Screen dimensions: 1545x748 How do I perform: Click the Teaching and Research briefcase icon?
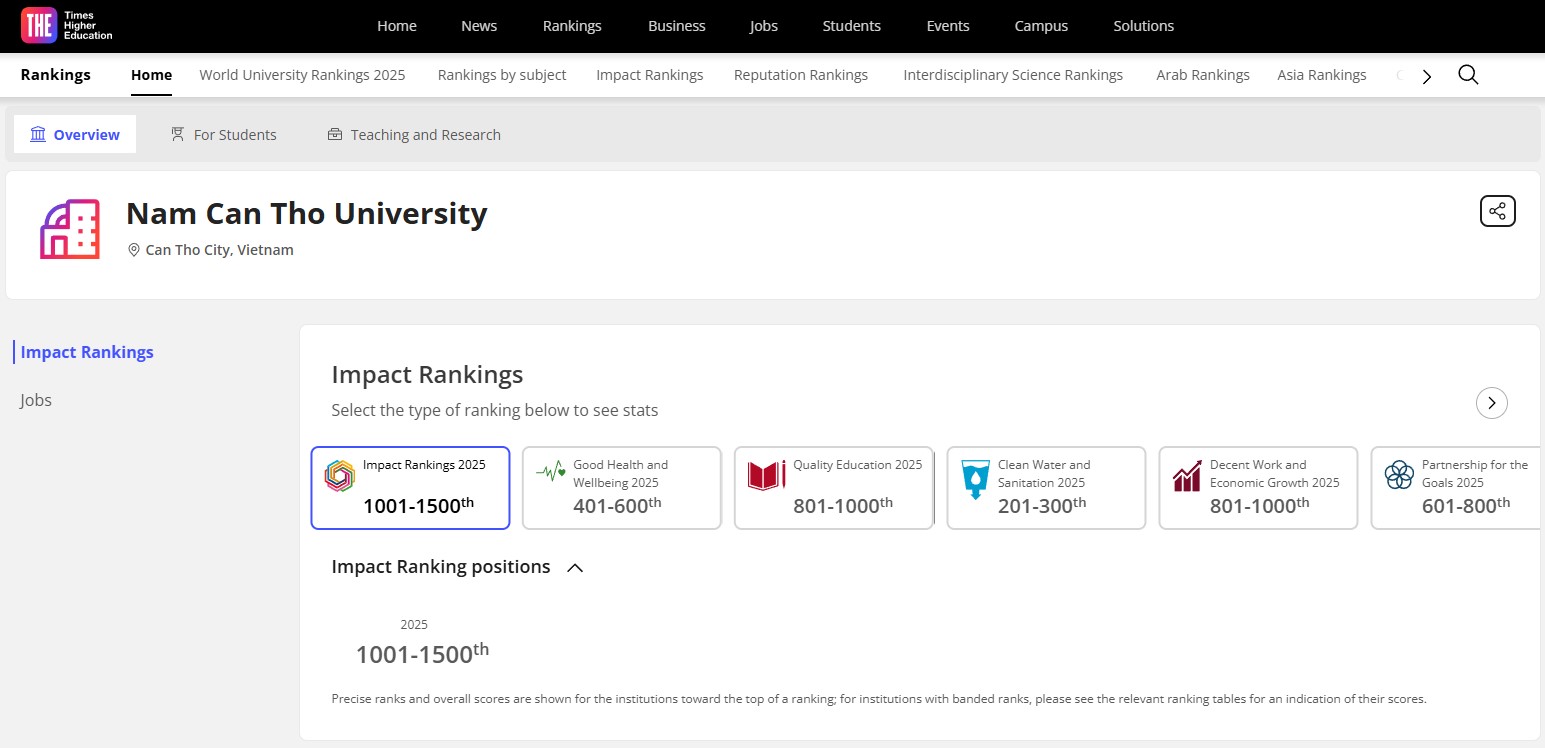point(335,134)
